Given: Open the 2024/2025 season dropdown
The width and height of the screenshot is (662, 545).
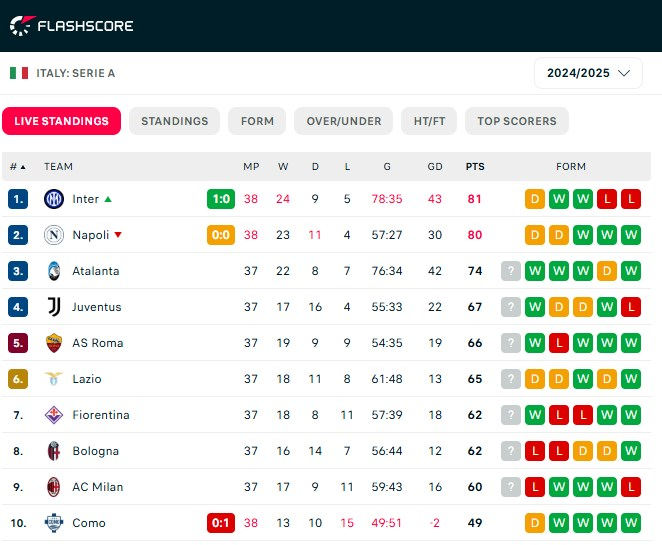Looking at the screenshot, I should (588, 73).
